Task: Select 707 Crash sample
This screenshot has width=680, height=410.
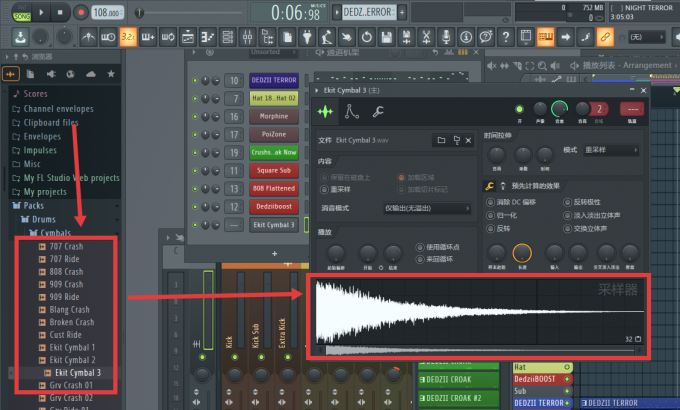Action: (66, 246)
